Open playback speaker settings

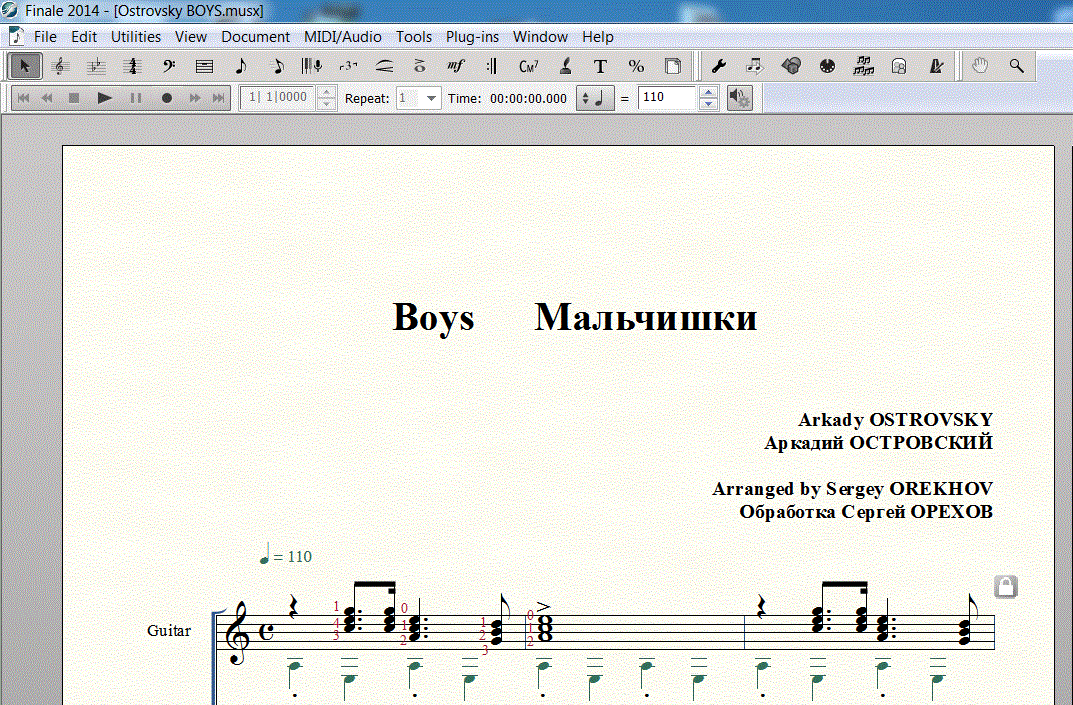(x=740, y=98)
